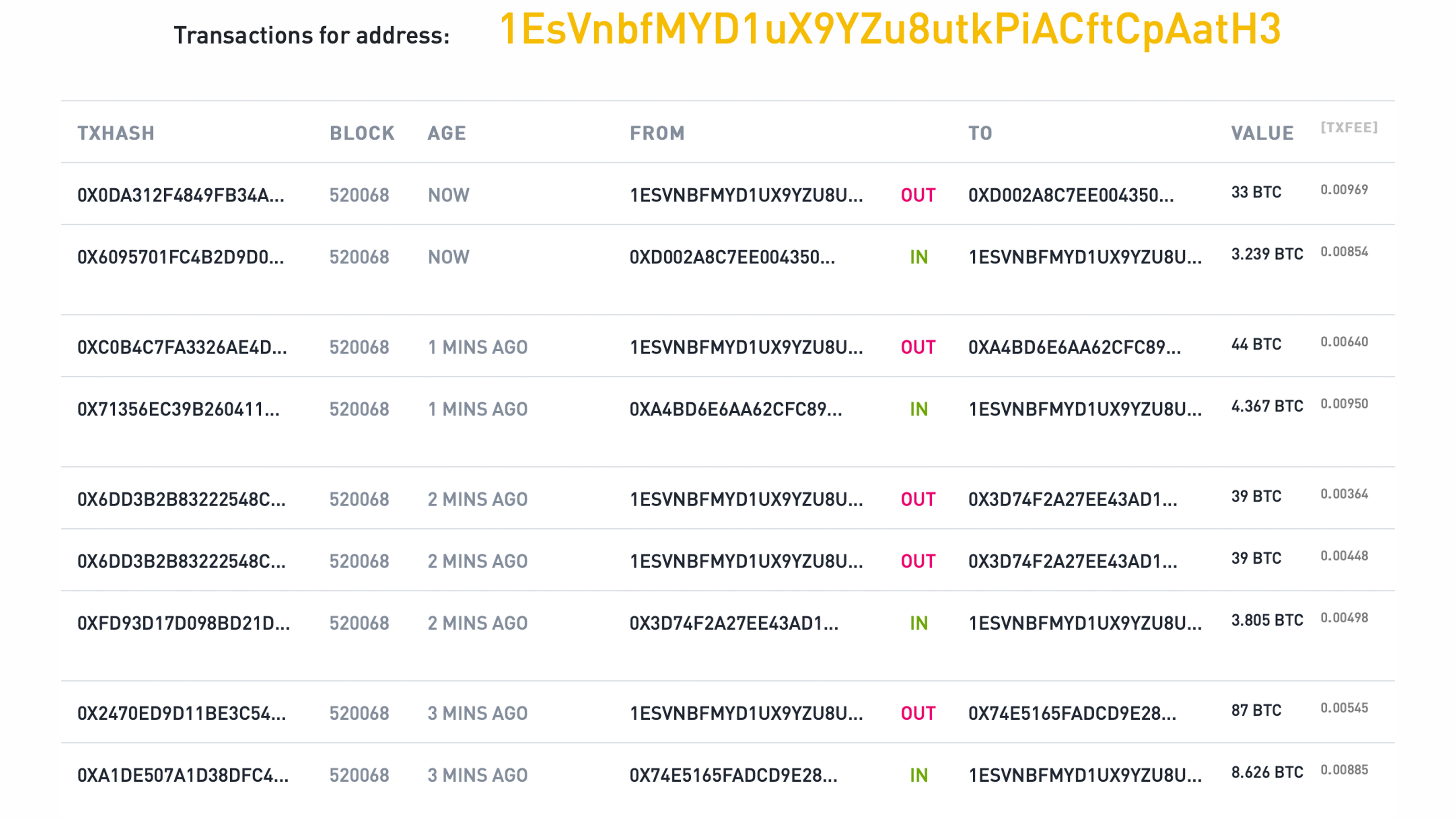Select the 8.626 BTC value

[1267, 773]
